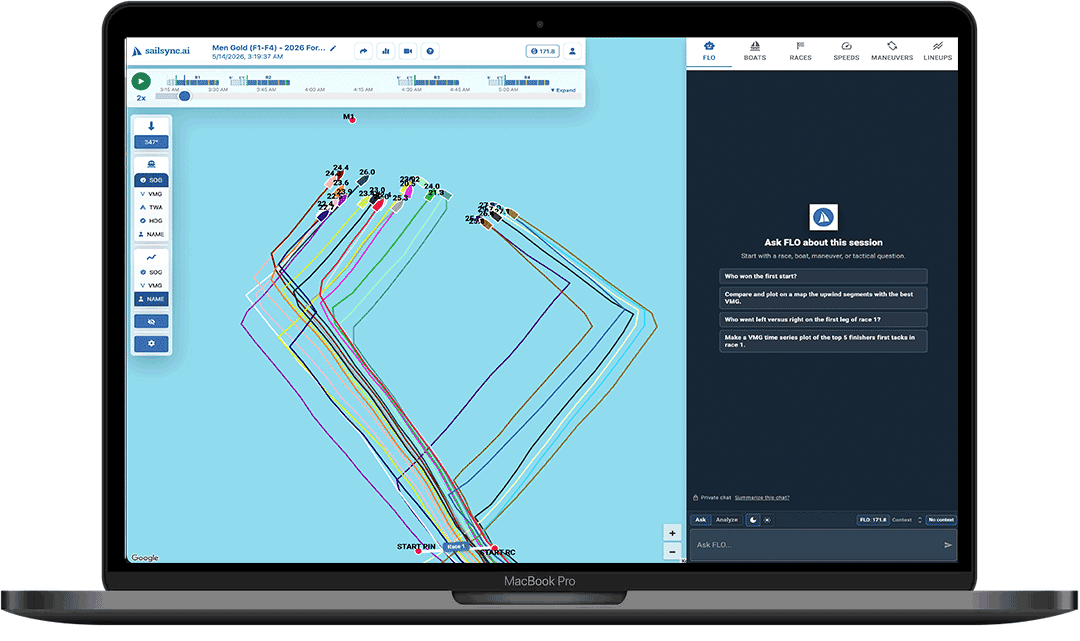The width and height of the screenshot is (1080, 641).
Task: Select VMG for track coloring
Action: pyautogui.click(x=152, y=285)
